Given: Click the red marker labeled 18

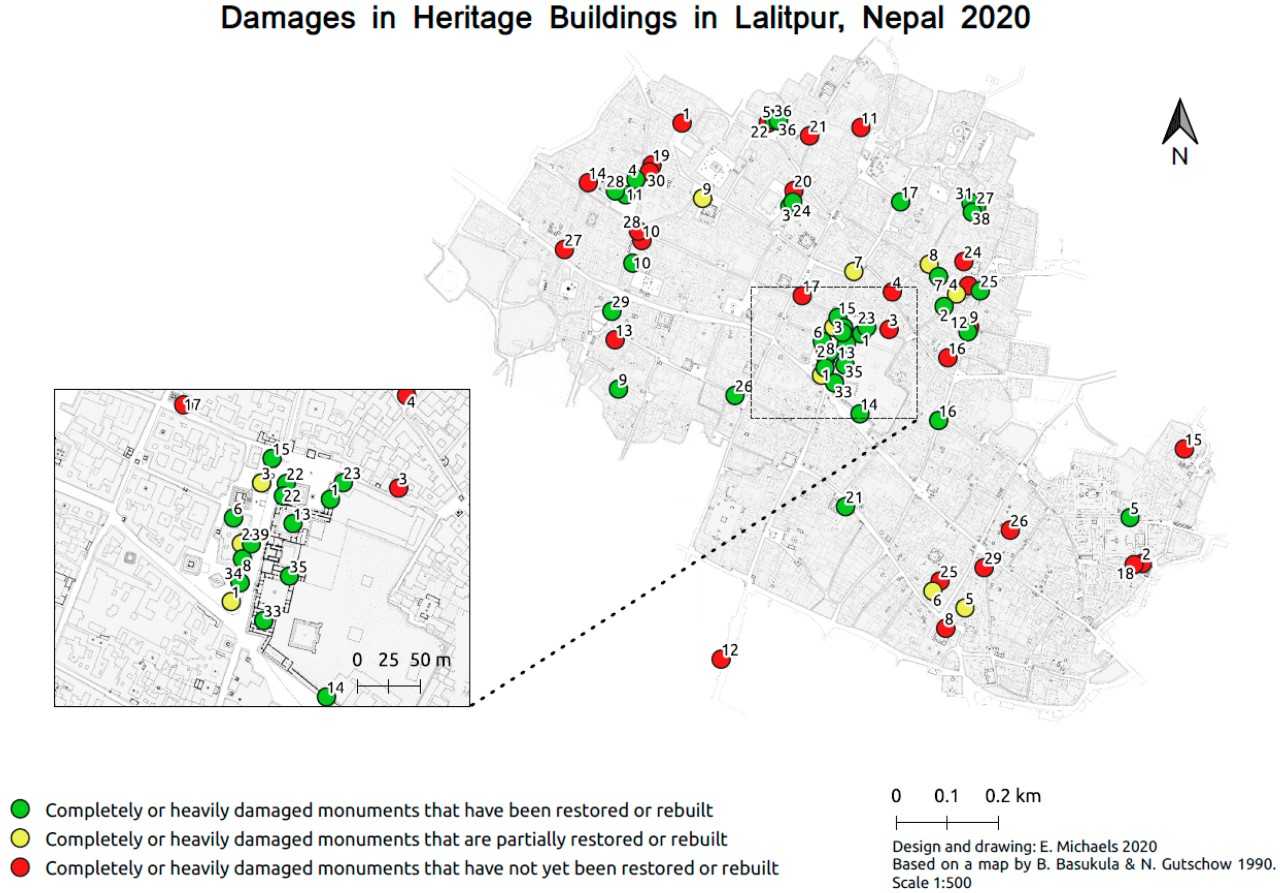Looking at the screenshot, I should coord(1134,565).
